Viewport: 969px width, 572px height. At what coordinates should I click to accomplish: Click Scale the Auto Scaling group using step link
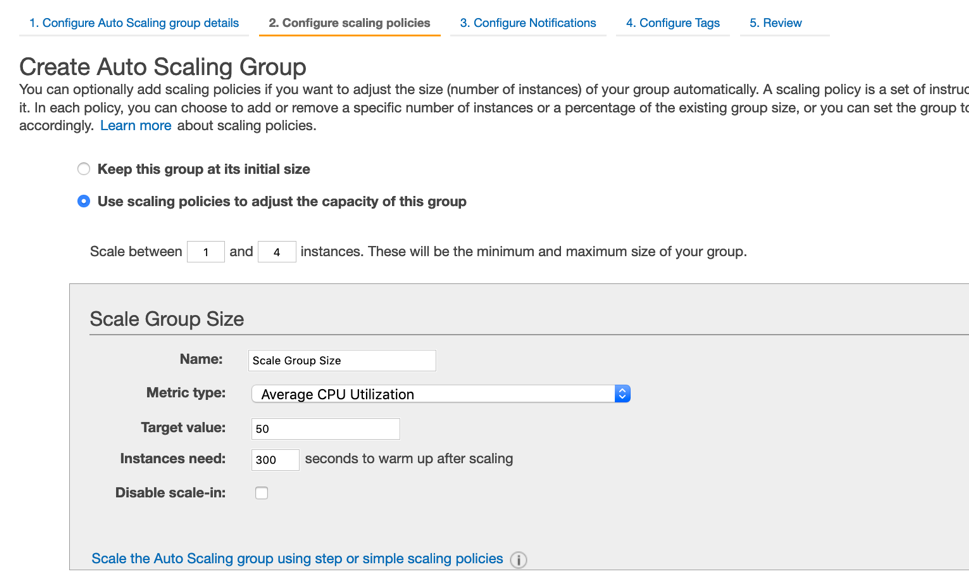[x=297, y=558]
